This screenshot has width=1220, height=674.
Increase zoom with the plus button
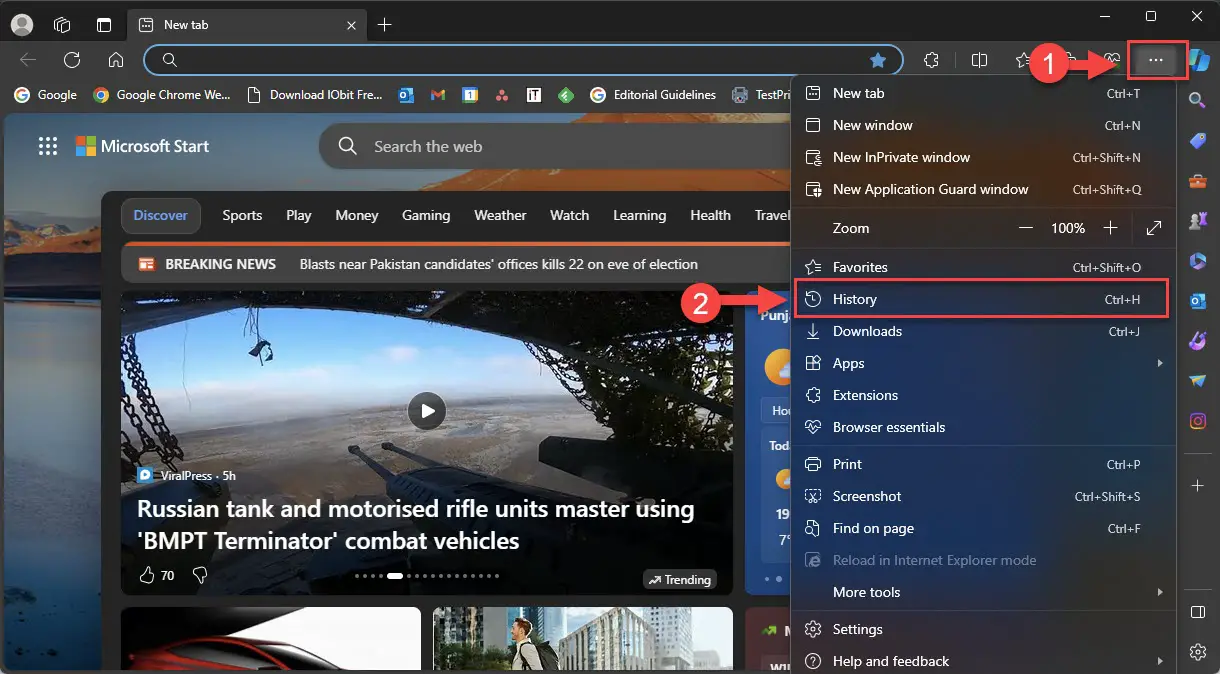pos(1110,228)
